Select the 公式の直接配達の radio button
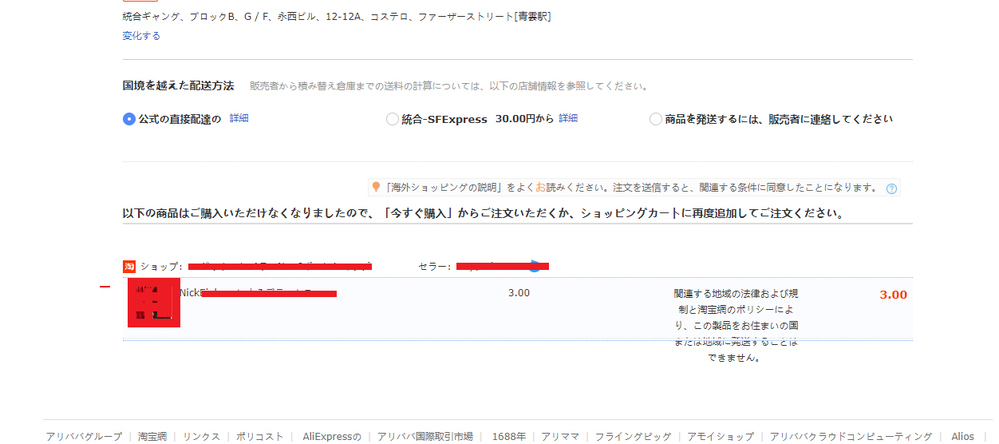Screen dimensions: 999x444 [x=129, y=119]
